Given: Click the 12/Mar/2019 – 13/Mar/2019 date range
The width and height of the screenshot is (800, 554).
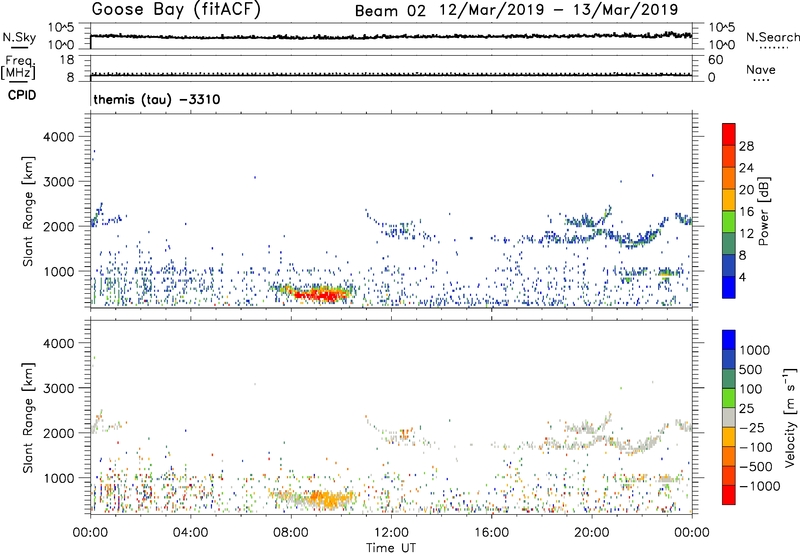Looking at the screenshot, I should (x=563, y=11).
